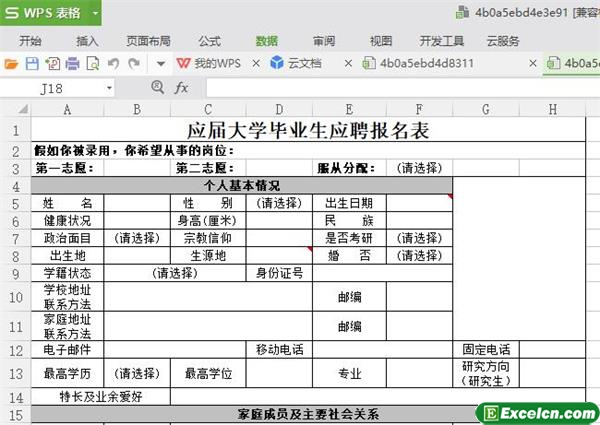Click the fx insert function icon
The image size is (600, 425).
tap(181, 88)
